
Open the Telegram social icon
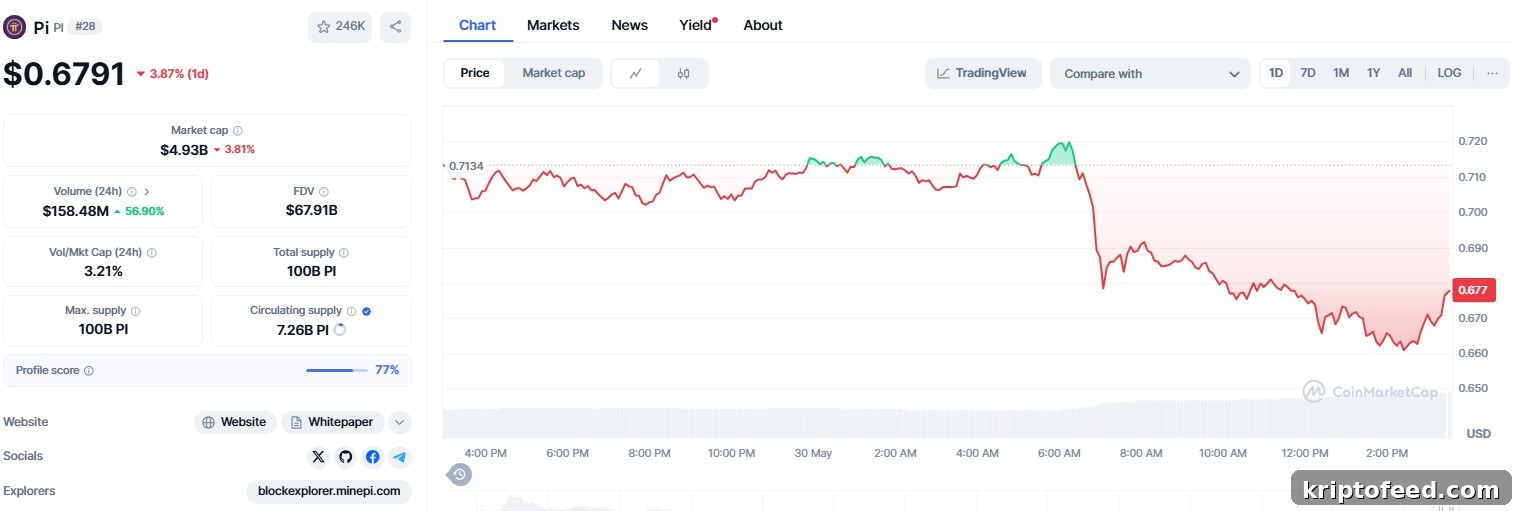pyautogui.click(x=400, y=457)
